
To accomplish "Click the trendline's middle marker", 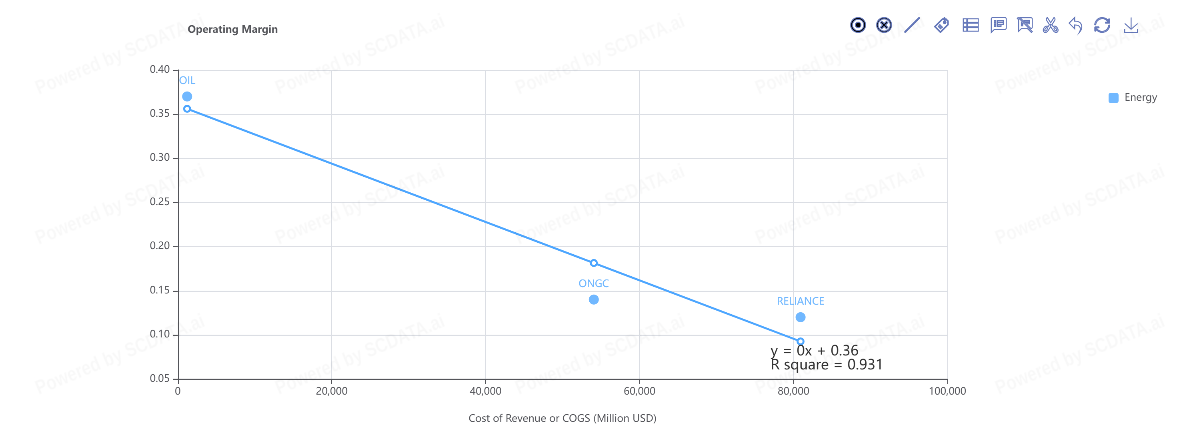I will [x=594, y=263].
